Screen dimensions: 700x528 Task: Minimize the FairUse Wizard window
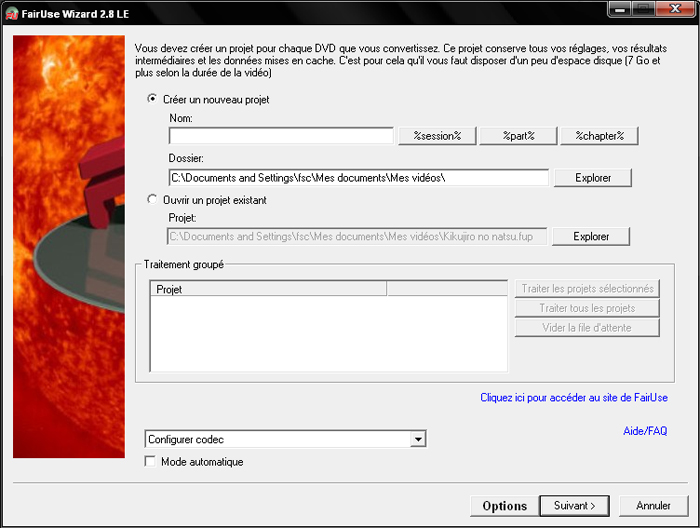pos(620,9)
